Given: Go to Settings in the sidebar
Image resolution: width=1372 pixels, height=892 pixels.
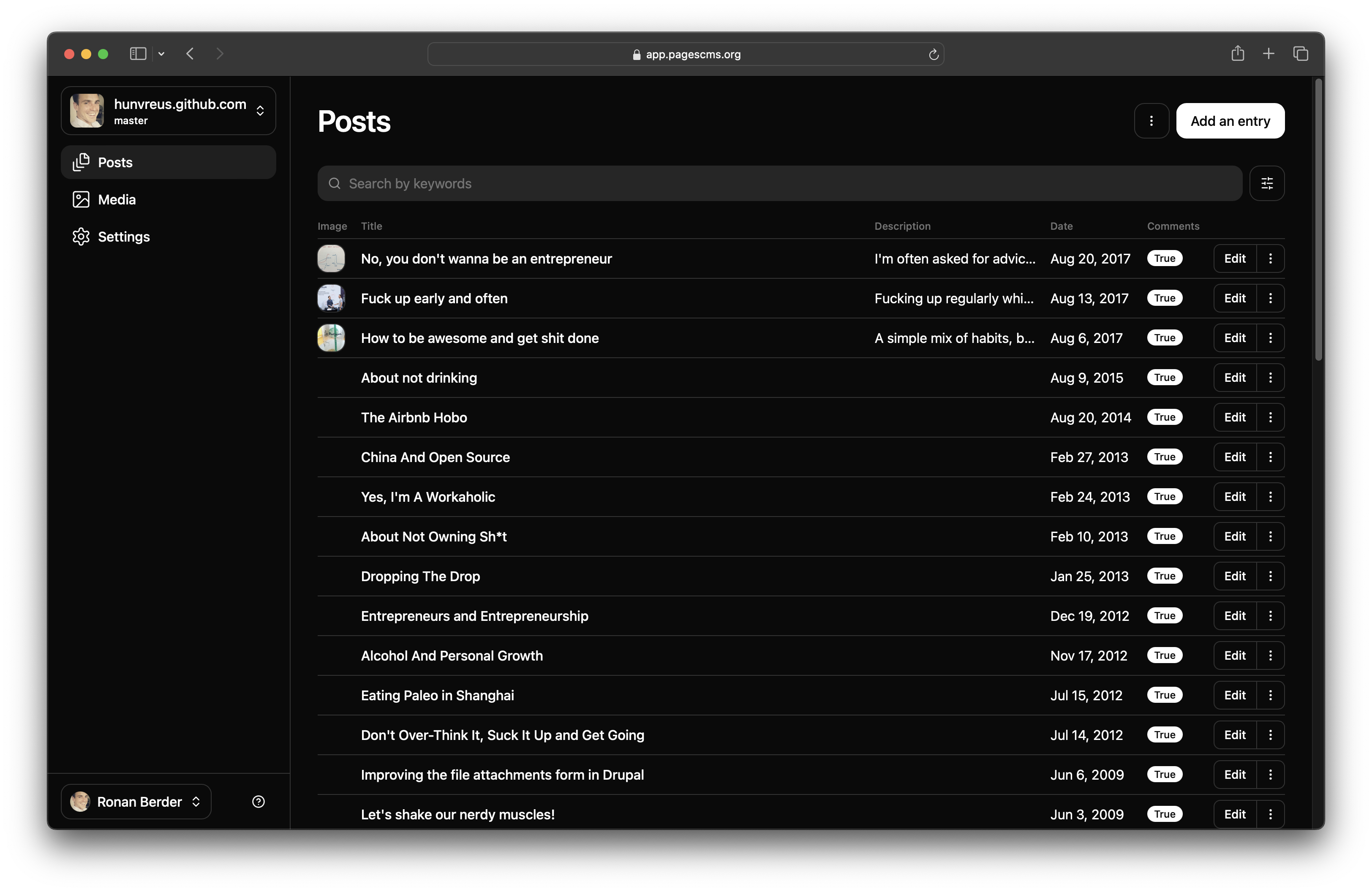Looking at the screenshot, I should click(123, 237).
